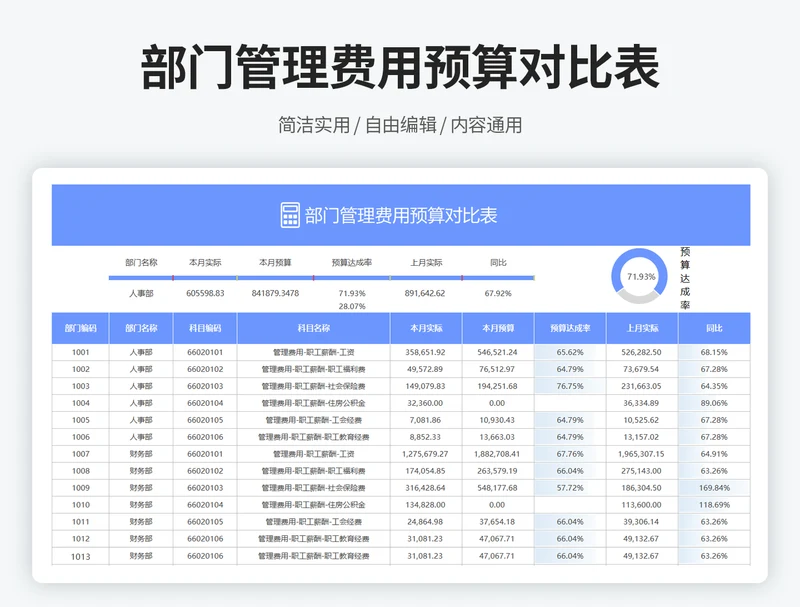
Task: Click 财务部 in row 1007
Action: [x=141, y=454]
